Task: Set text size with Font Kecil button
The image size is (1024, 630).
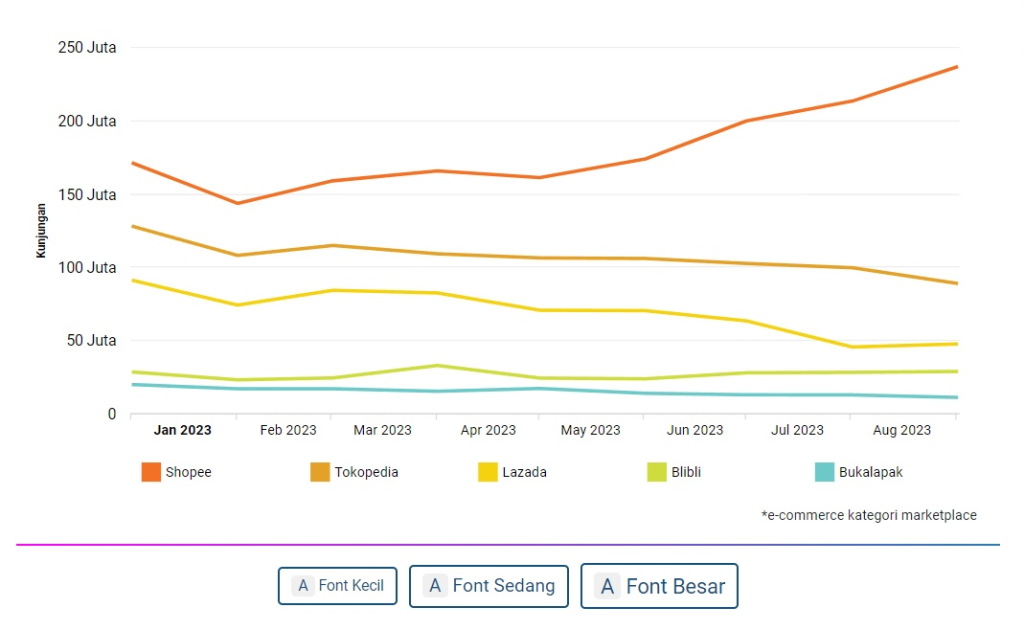Action: click(337, 586)
